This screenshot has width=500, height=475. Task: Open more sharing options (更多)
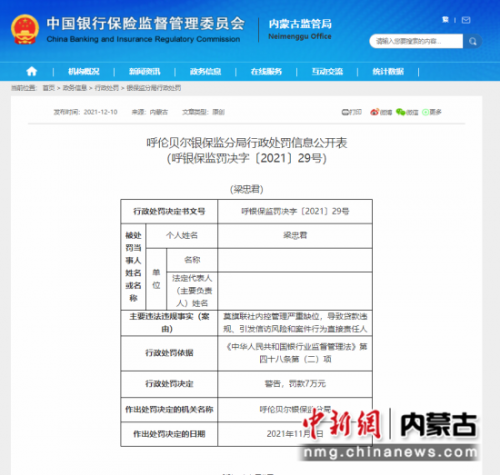pyautogui.click(x=432, y=112)
